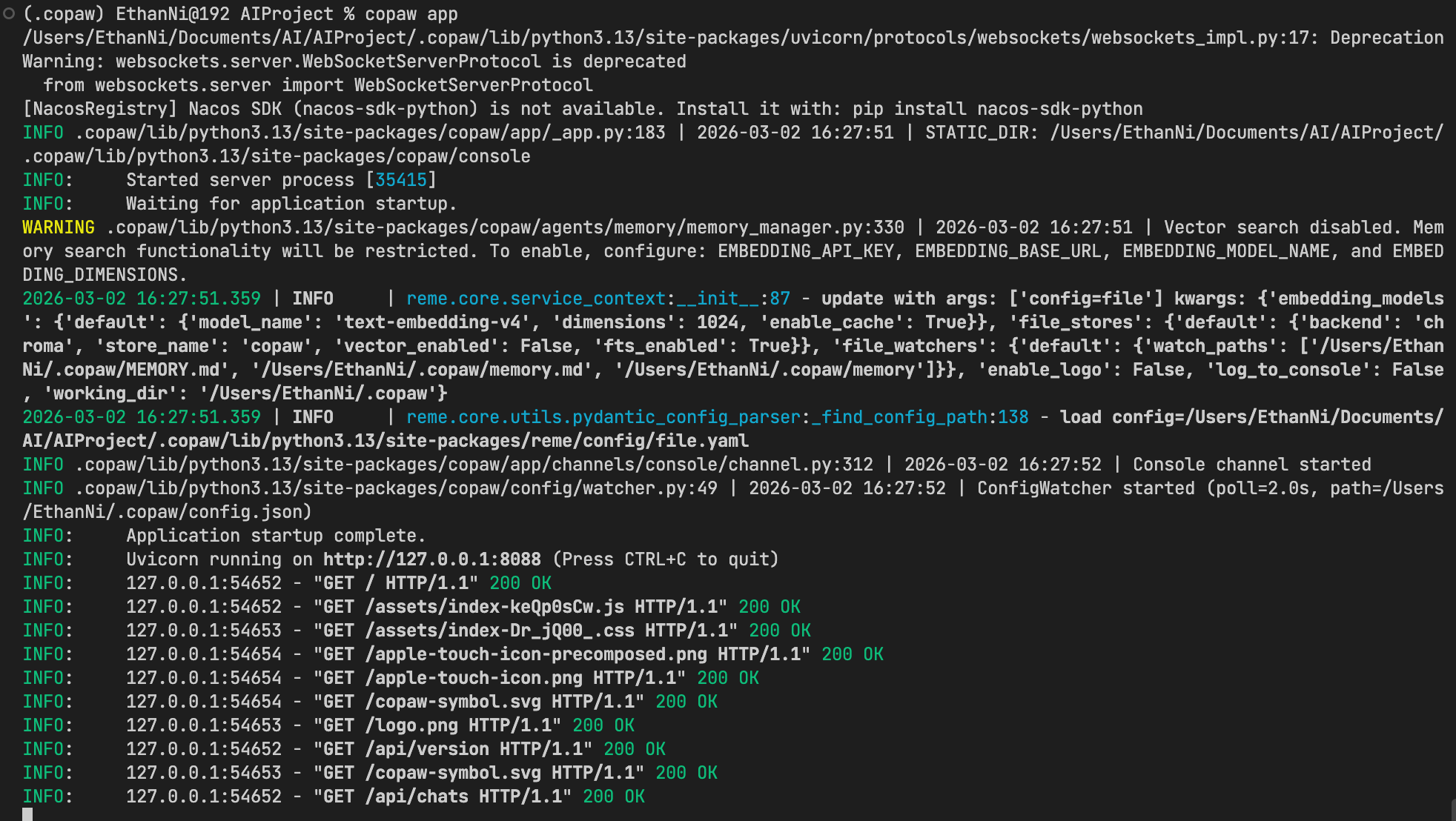Click the 'copaw app' command text

click(x=411, y=14)
